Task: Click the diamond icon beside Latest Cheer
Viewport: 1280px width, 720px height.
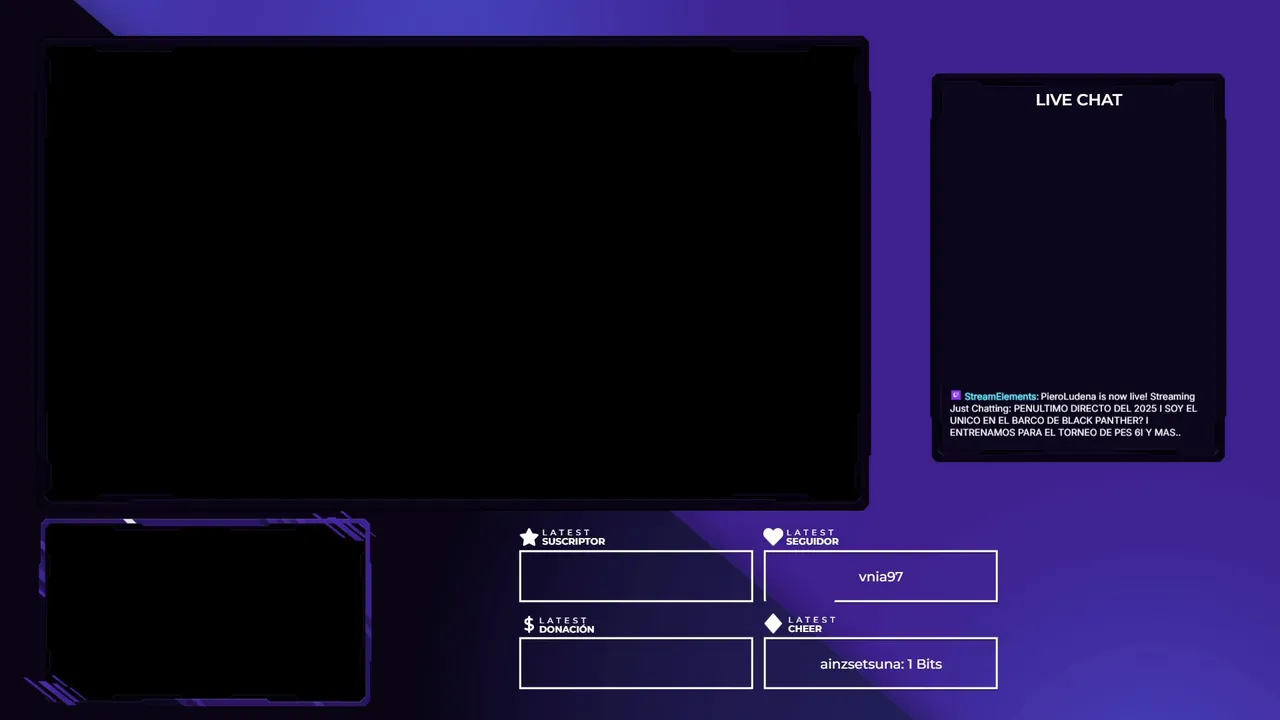Action: [x=773, y=624]
